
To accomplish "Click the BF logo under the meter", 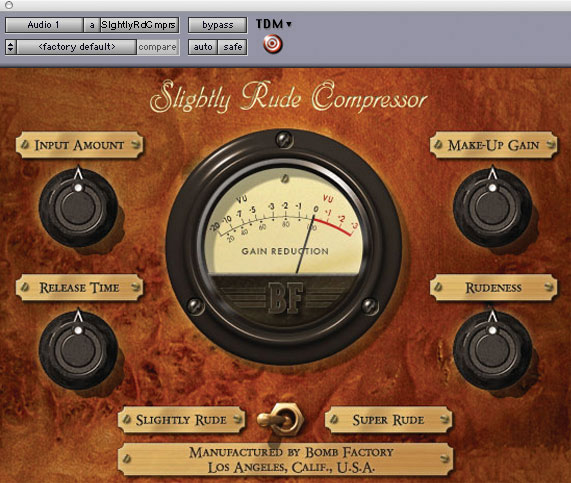I will coord(286,298).
